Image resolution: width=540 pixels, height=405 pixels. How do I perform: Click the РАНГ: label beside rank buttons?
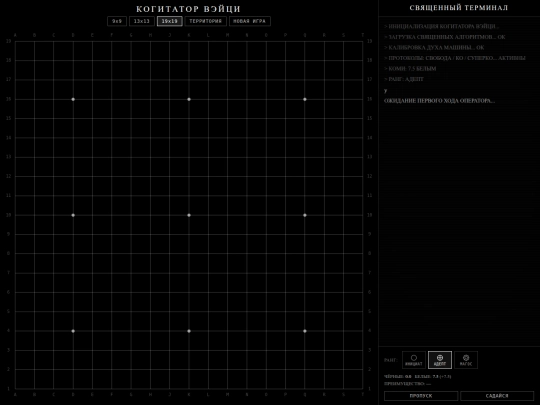(x=391, y=360)
